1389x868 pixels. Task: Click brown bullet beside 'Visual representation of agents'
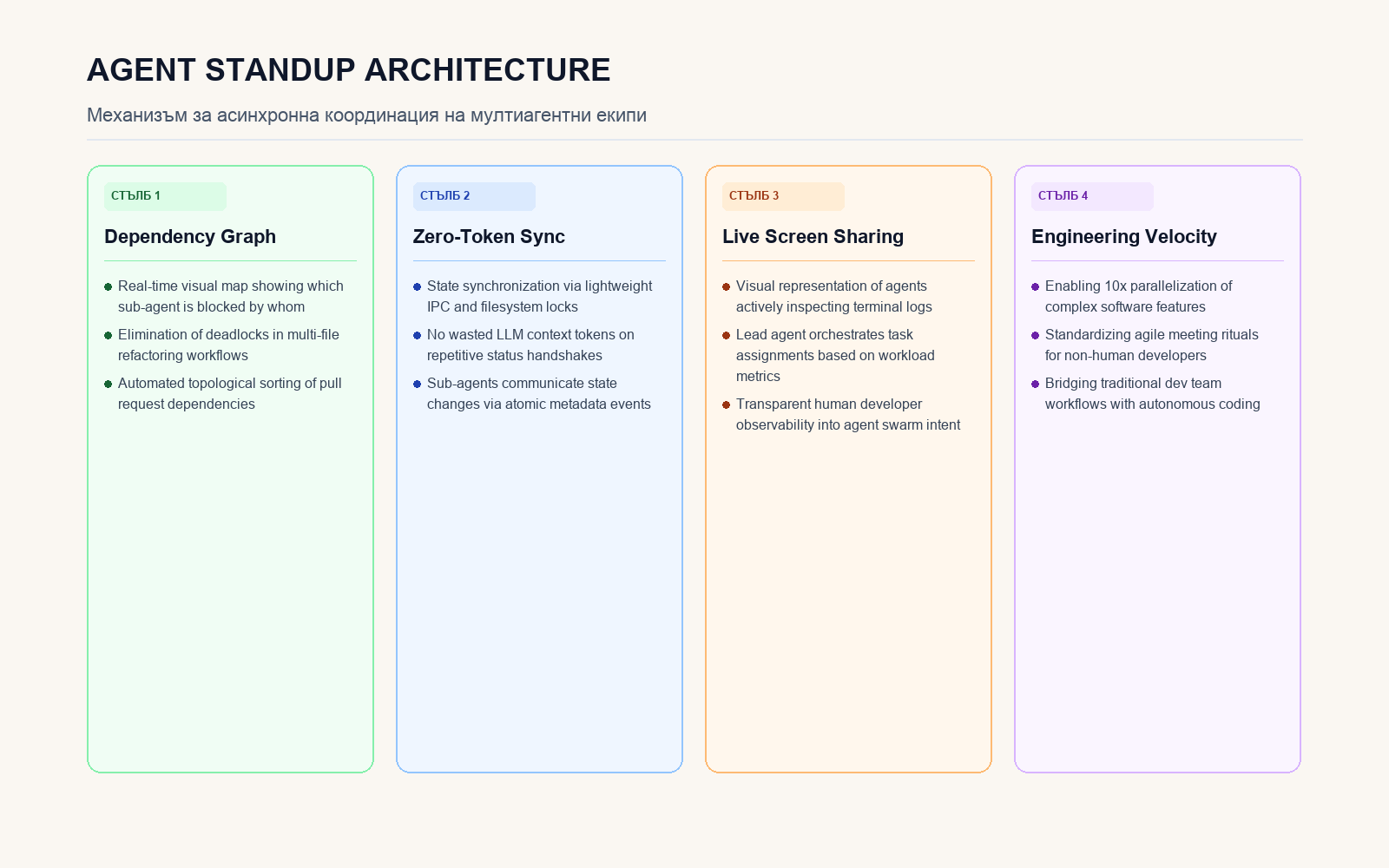[727, 286]
